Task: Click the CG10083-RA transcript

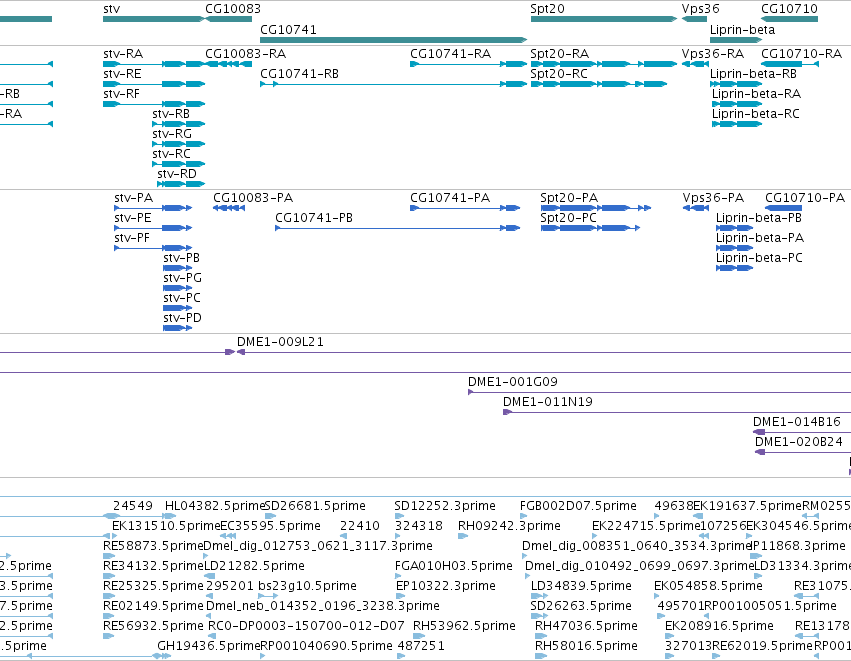Action: [228, 64]
